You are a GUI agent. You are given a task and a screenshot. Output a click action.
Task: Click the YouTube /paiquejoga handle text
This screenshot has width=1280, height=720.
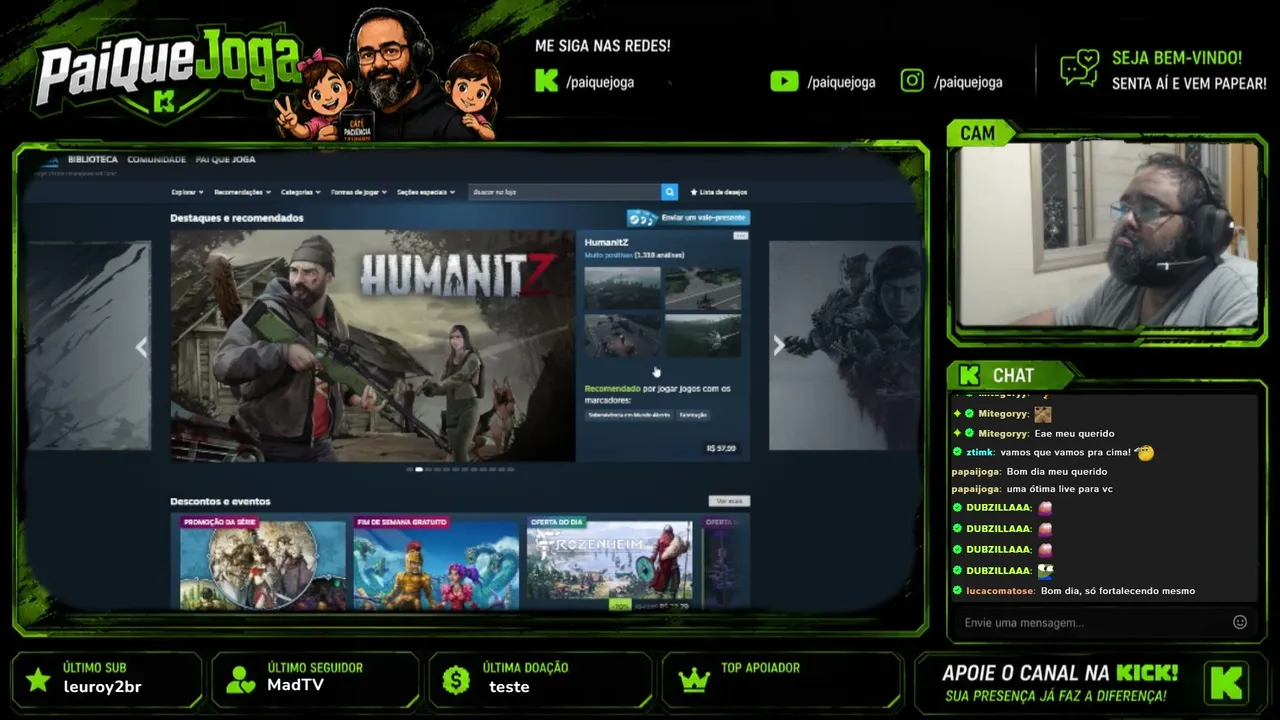coord(841,82)
